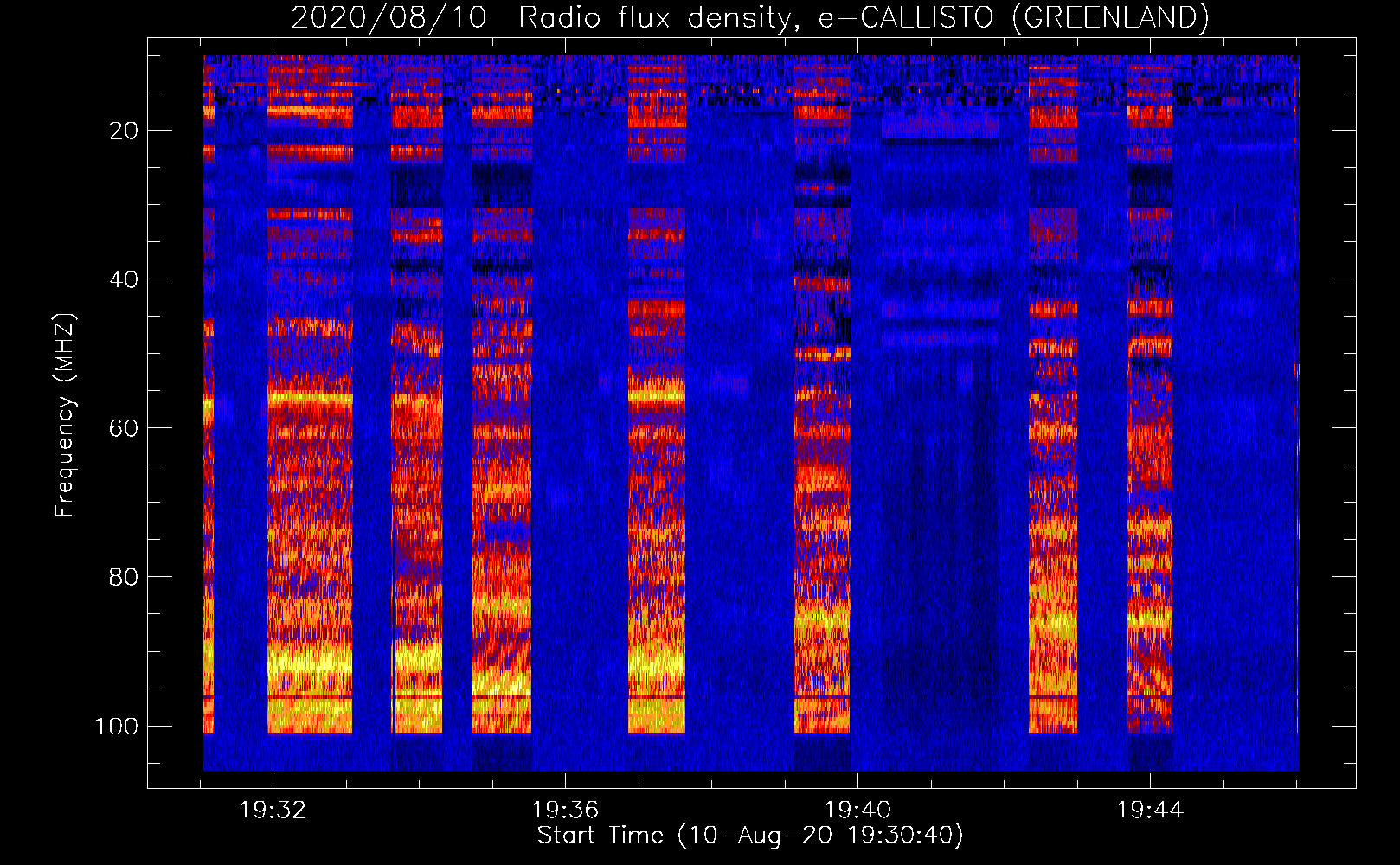Click the 19:40 time tick label
Screen dimensions: 1400x865
(857, 811)
